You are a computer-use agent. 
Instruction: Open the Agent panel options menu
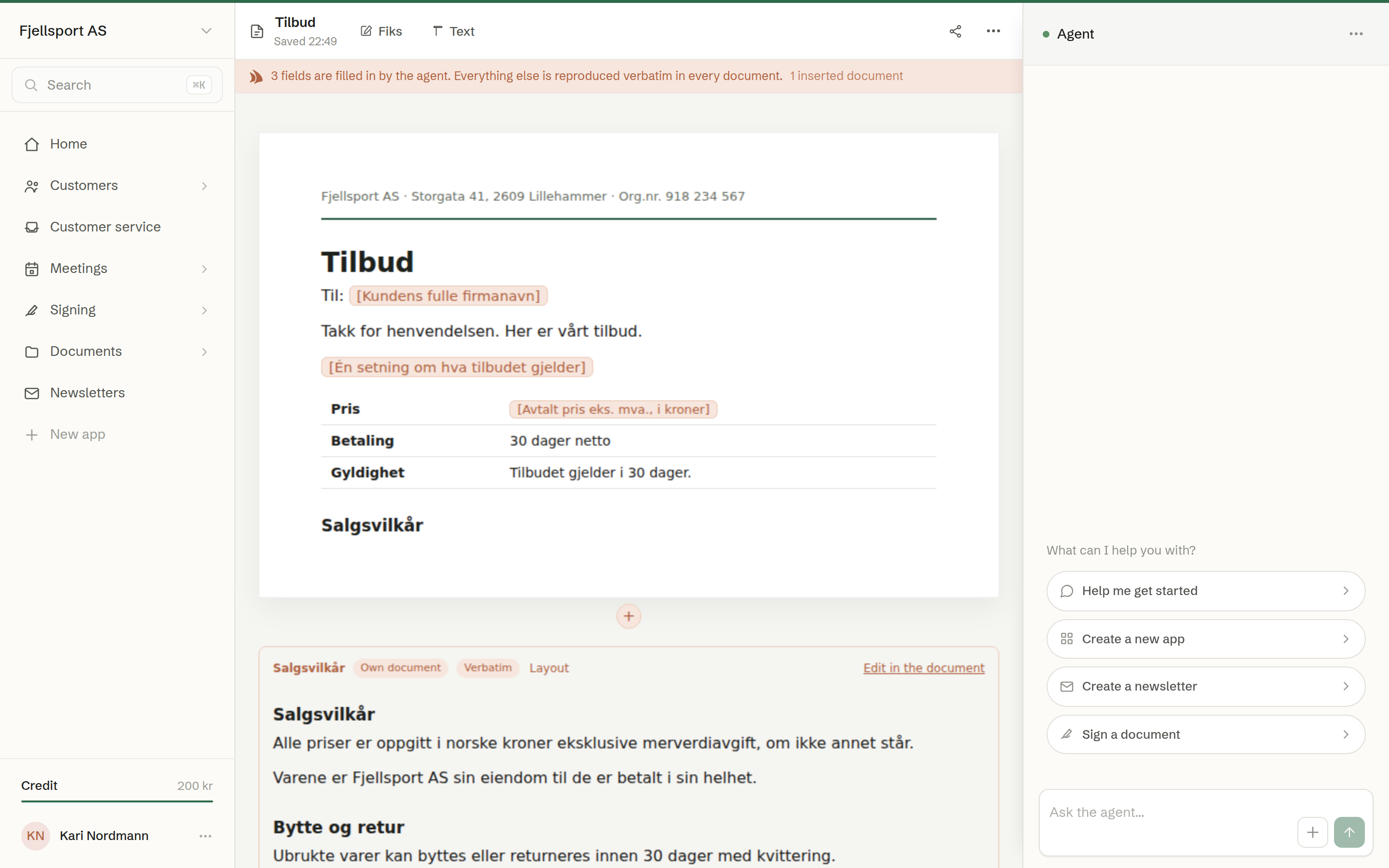1356,34
